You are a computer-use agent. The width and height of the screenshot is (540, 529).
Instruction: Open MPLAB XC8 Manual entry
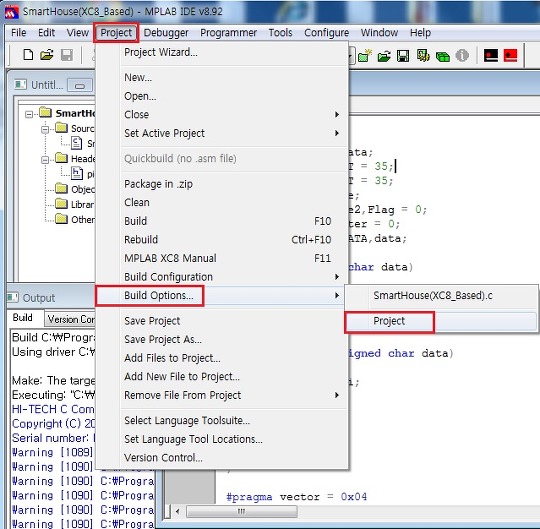[x=222, y=258]
